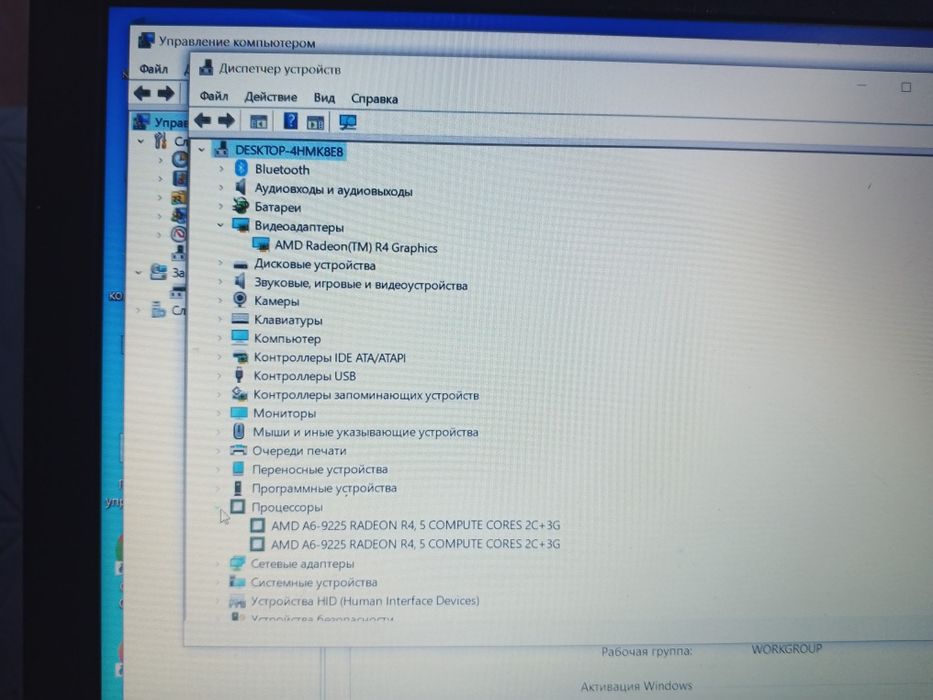Click the properties panel toolbar icon
Viewport: 933px width, 700px height.
(258, 122)
